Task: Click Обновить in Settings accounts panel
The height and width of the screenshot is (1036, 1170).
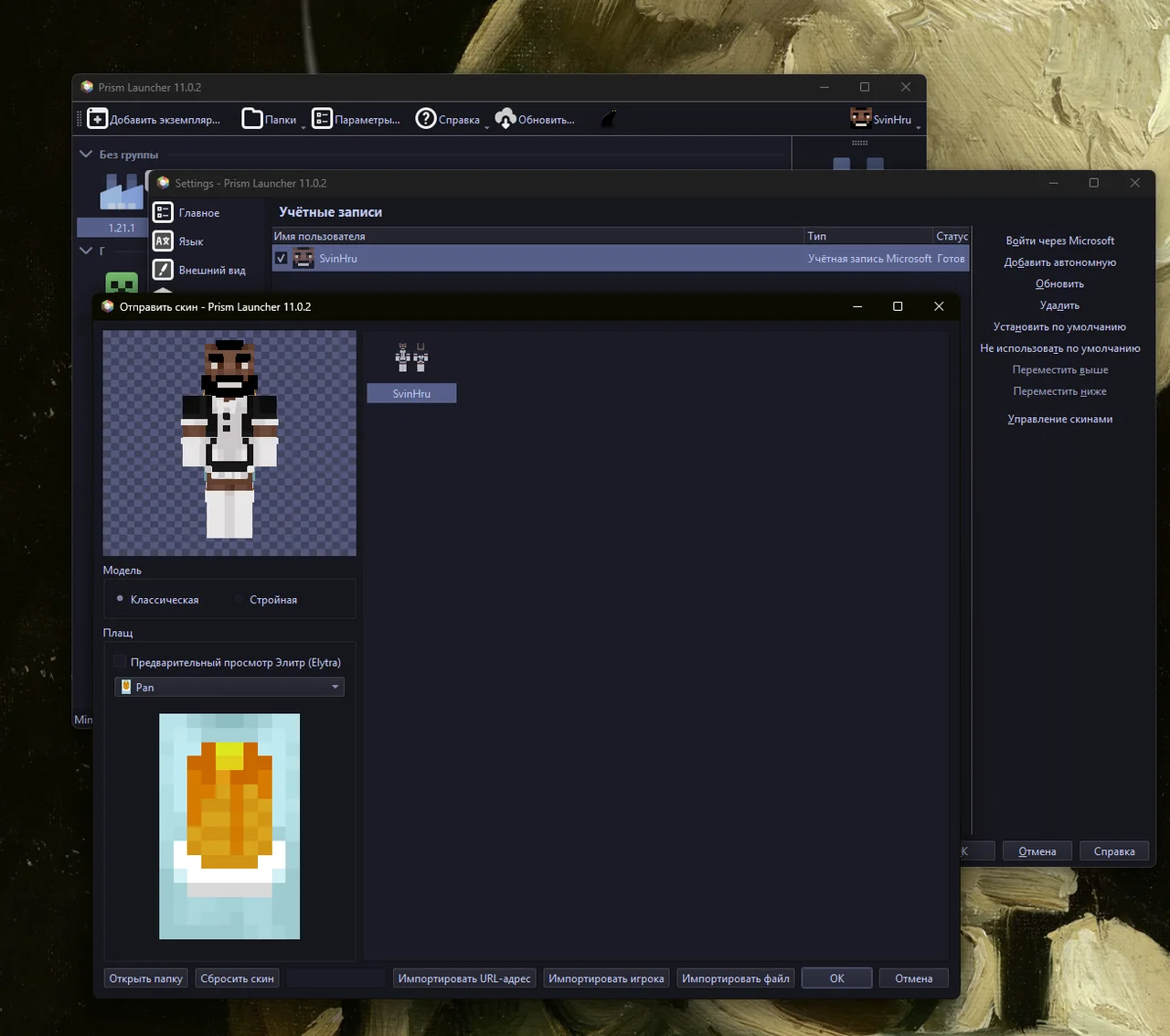Action: pyautogui.click(x=1060, y=283)
